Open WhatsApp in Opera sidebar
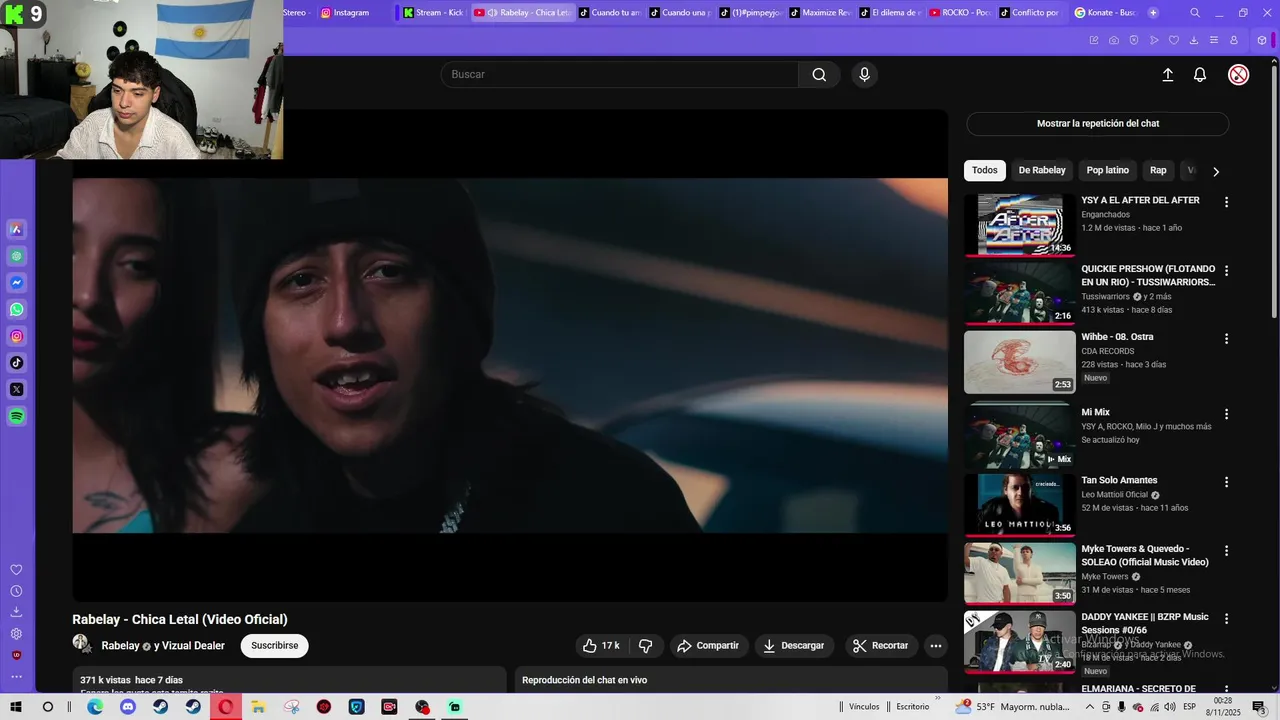 click(x=17, y=310)
